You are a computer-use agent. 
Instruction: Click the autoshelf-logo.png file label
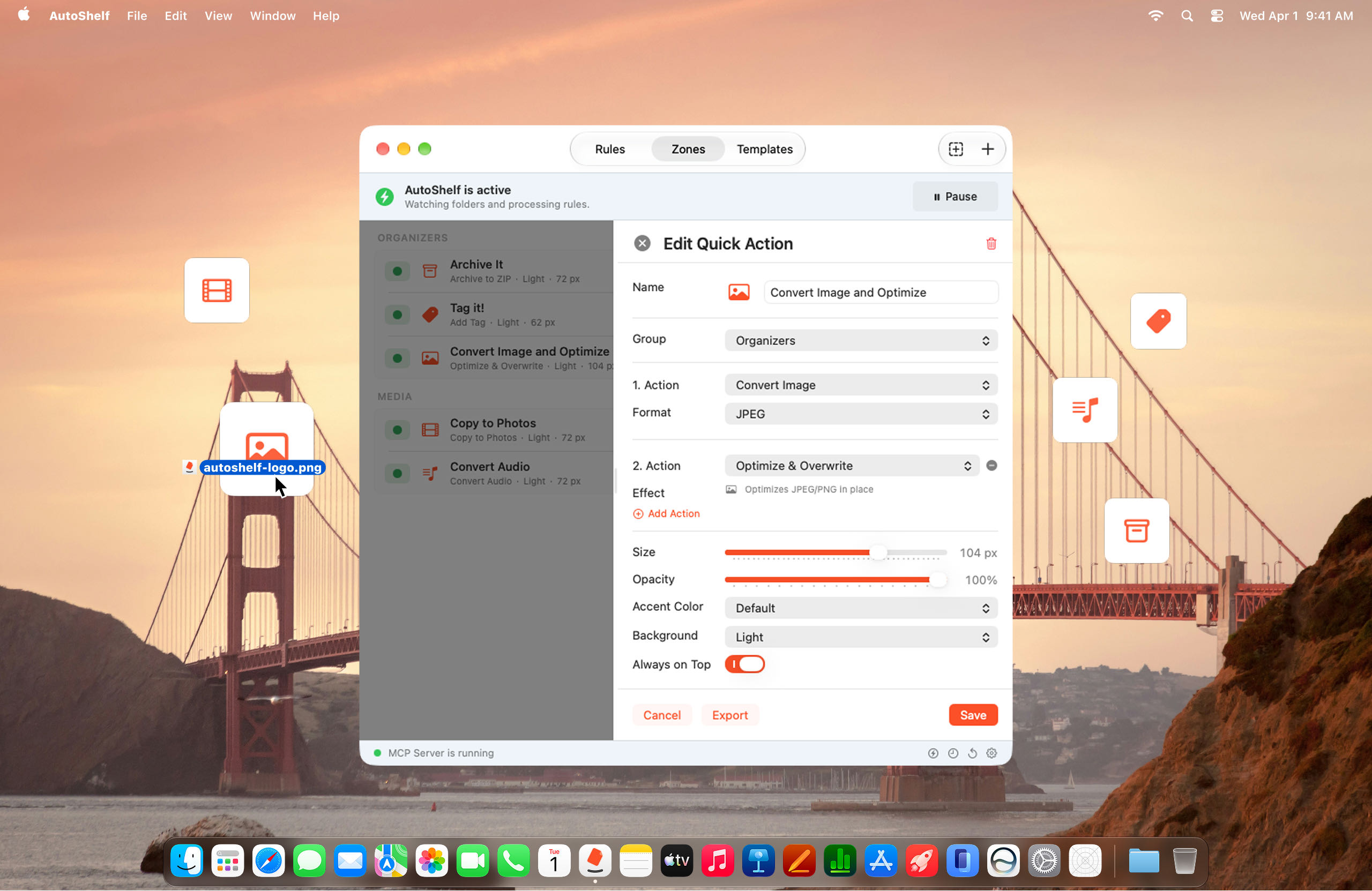tap(262, 467)
